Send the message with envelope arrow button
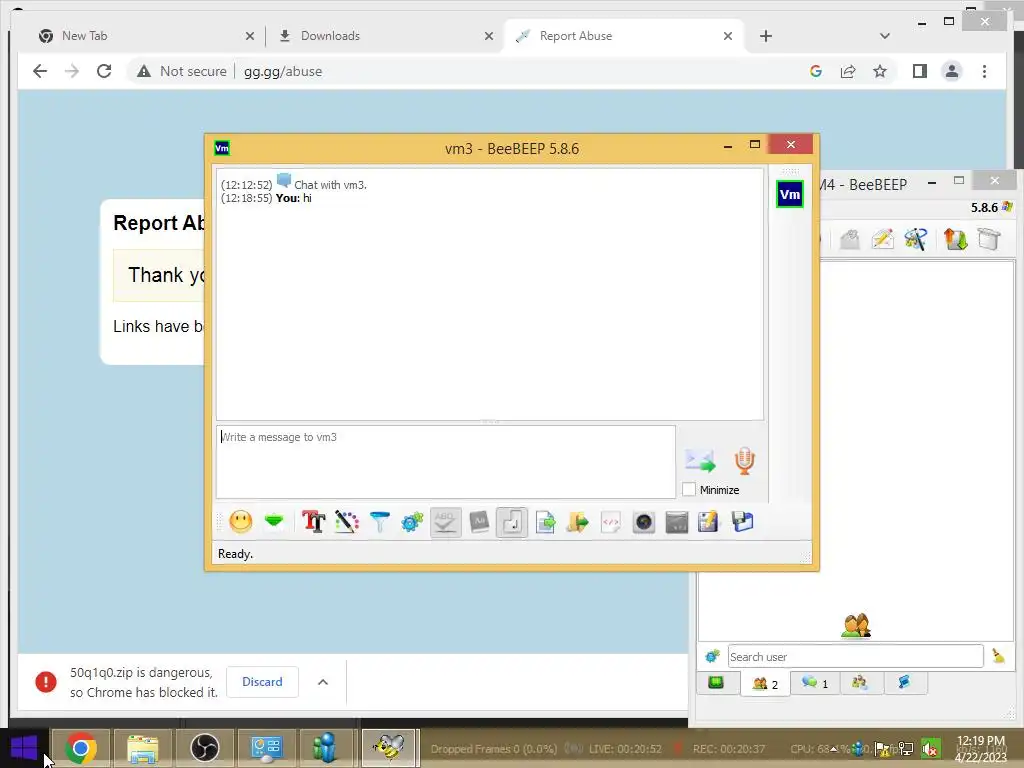The width and height of the screenshot is (1024, 768). point(700,460)
